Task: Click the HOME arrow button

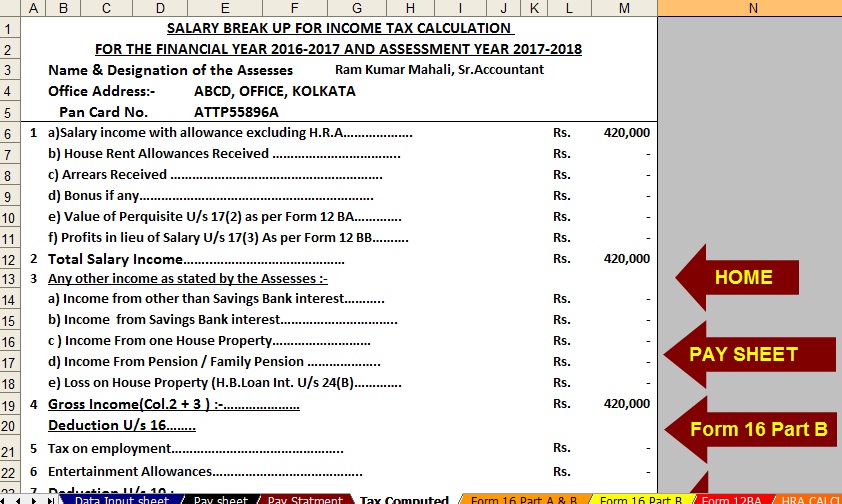Action: pyautogui.click(x=737, y=277)
